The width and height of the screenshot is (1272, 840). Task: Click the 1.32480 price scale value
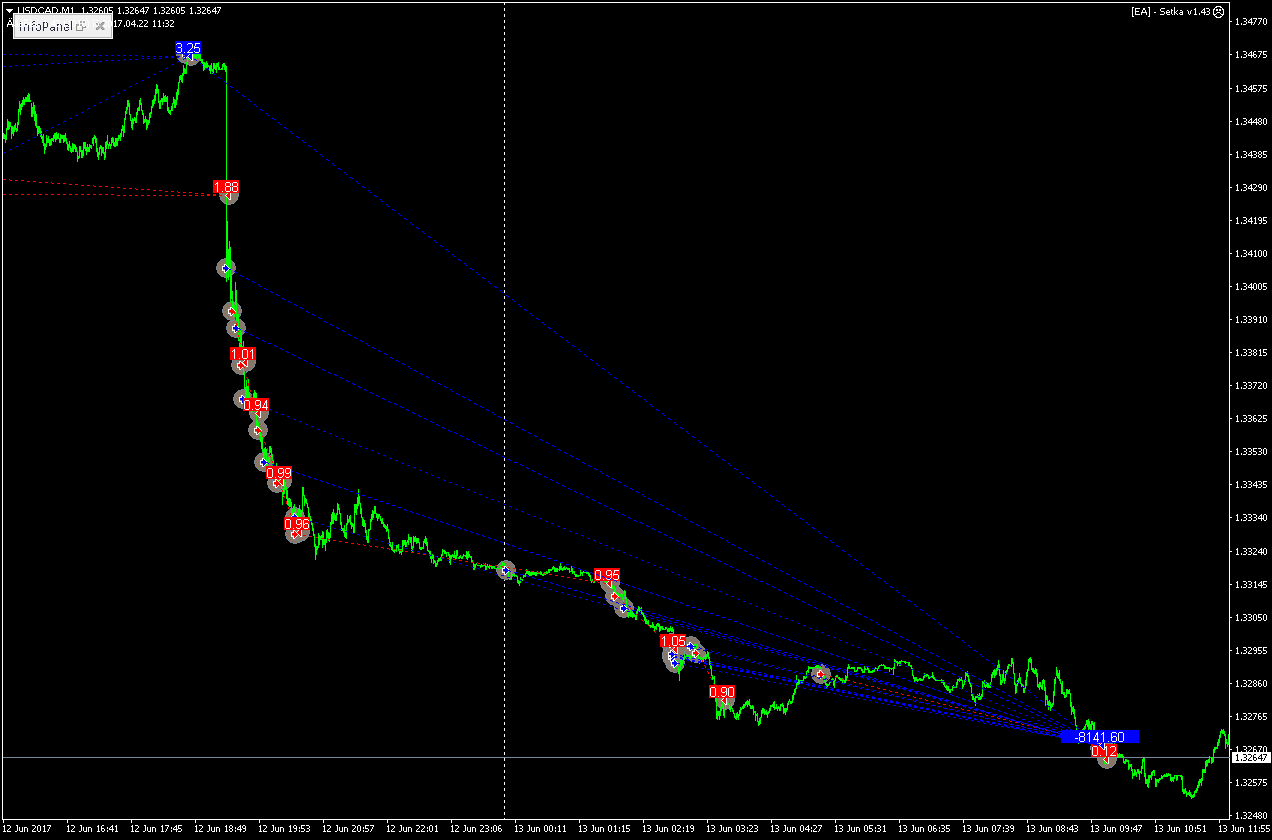[x=1250, y=815]
